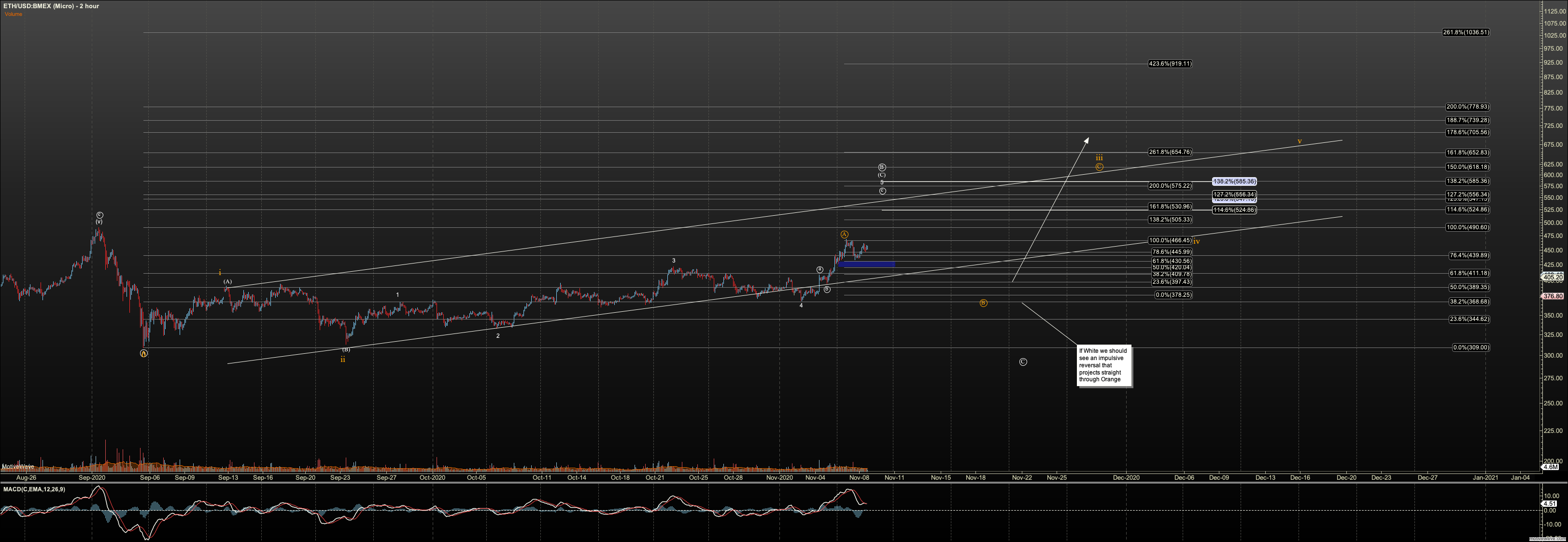Viewport: 1568px width, 542px height.
Task: Click the orange Volume label
Action: pyautogui.click(x=14, y=14)
